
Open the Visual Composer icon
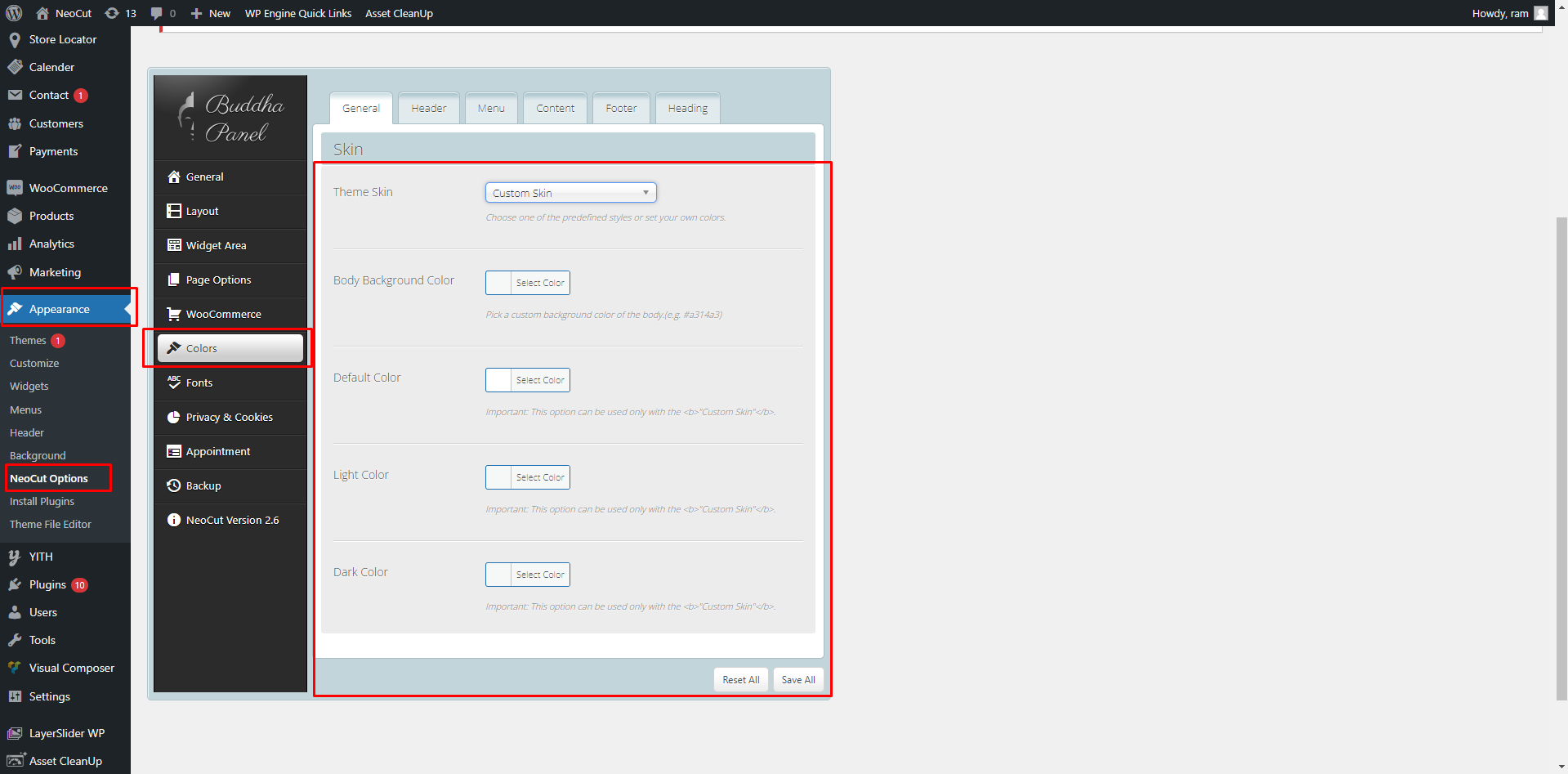[15, 668]
